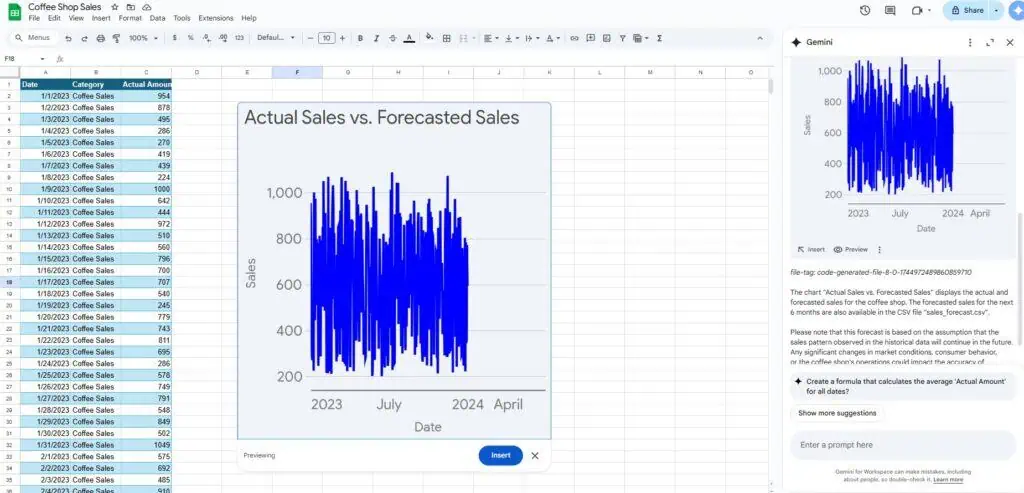1024x493 pixels.
Task: Select the paint format tool
Action: pos(116,38)
